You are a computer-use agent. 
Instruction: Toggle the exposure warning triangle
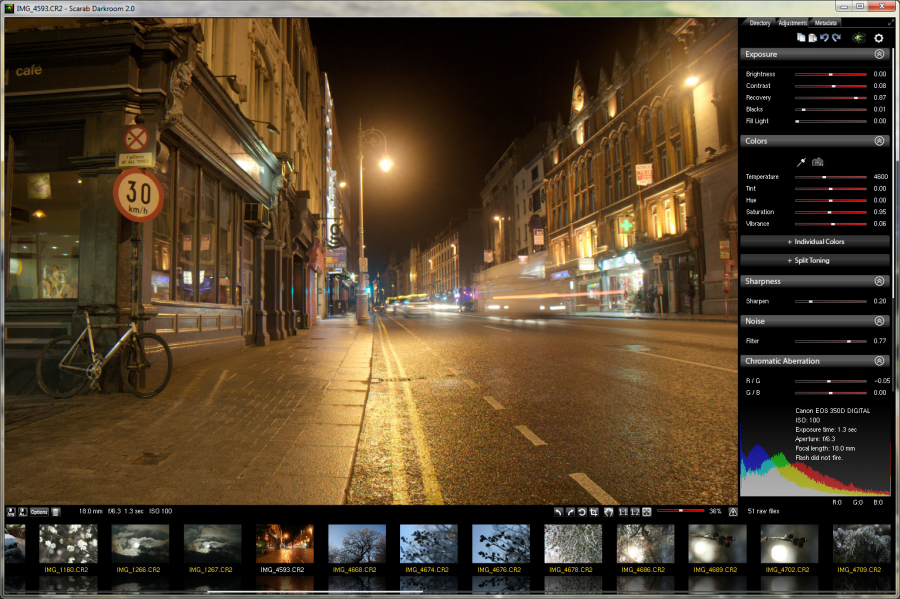(x=733, y=511)
